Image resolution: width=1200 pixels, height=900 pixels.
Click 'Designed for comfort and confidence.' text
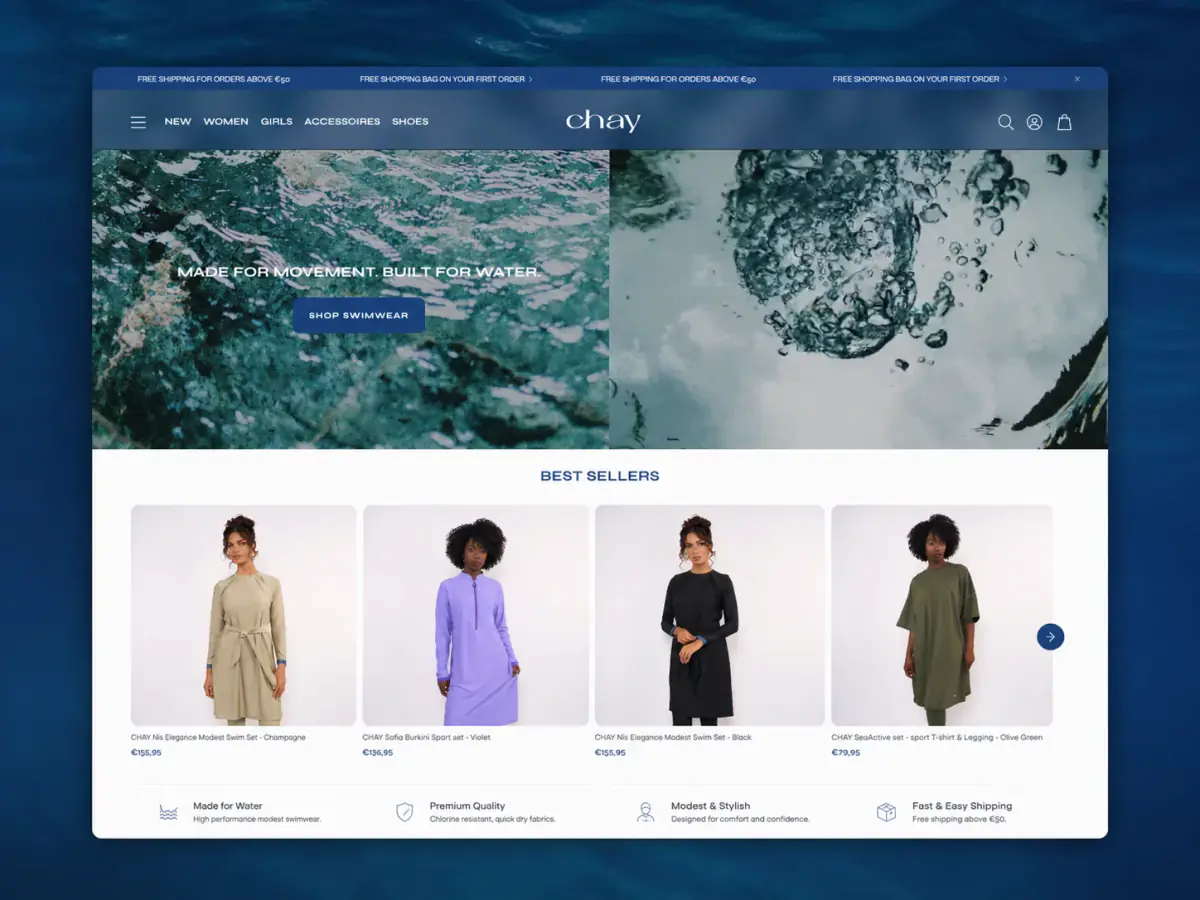tap(741, 819)
